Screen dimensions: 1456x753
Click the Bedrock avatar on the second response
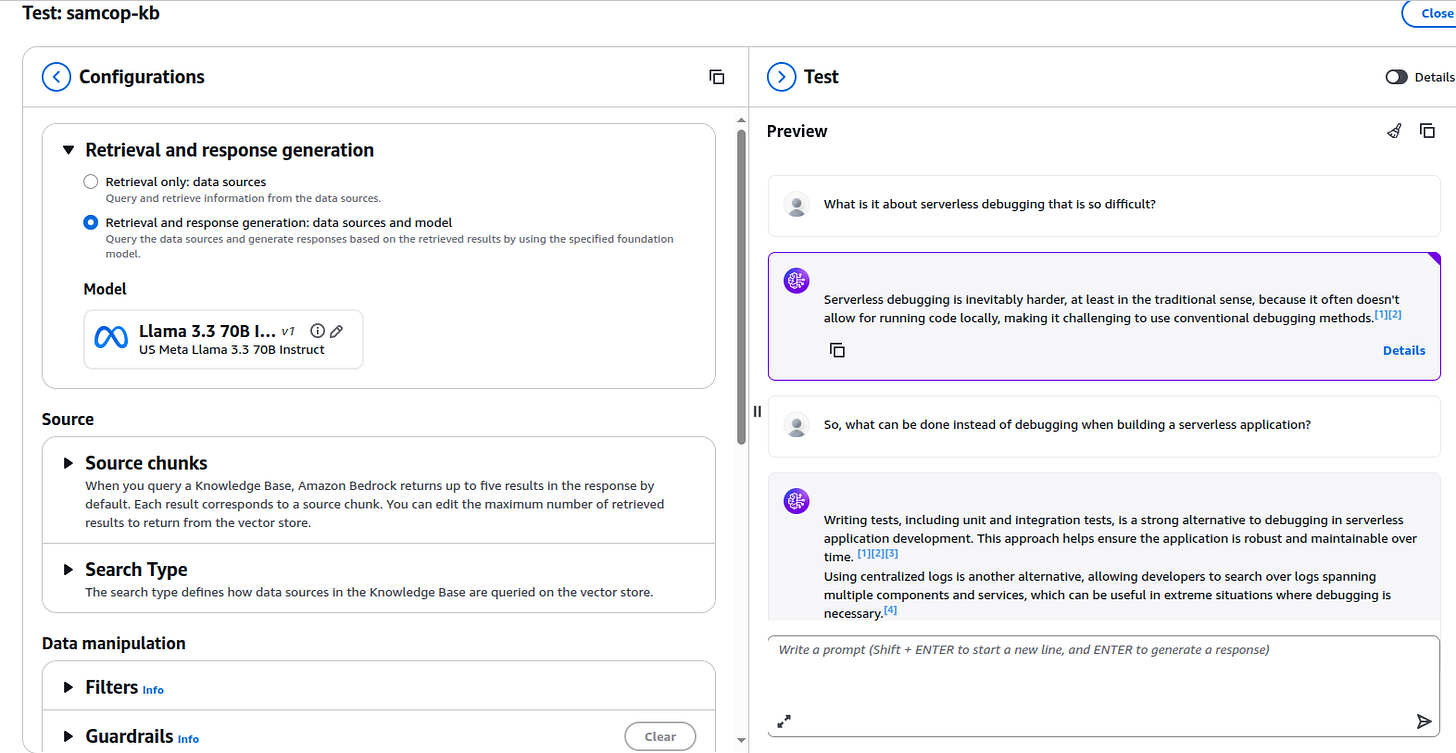click(796, 501)
